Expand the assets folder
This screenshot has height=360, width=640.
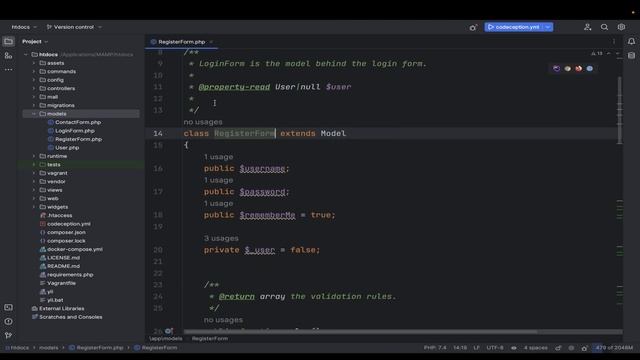point(34,63)
